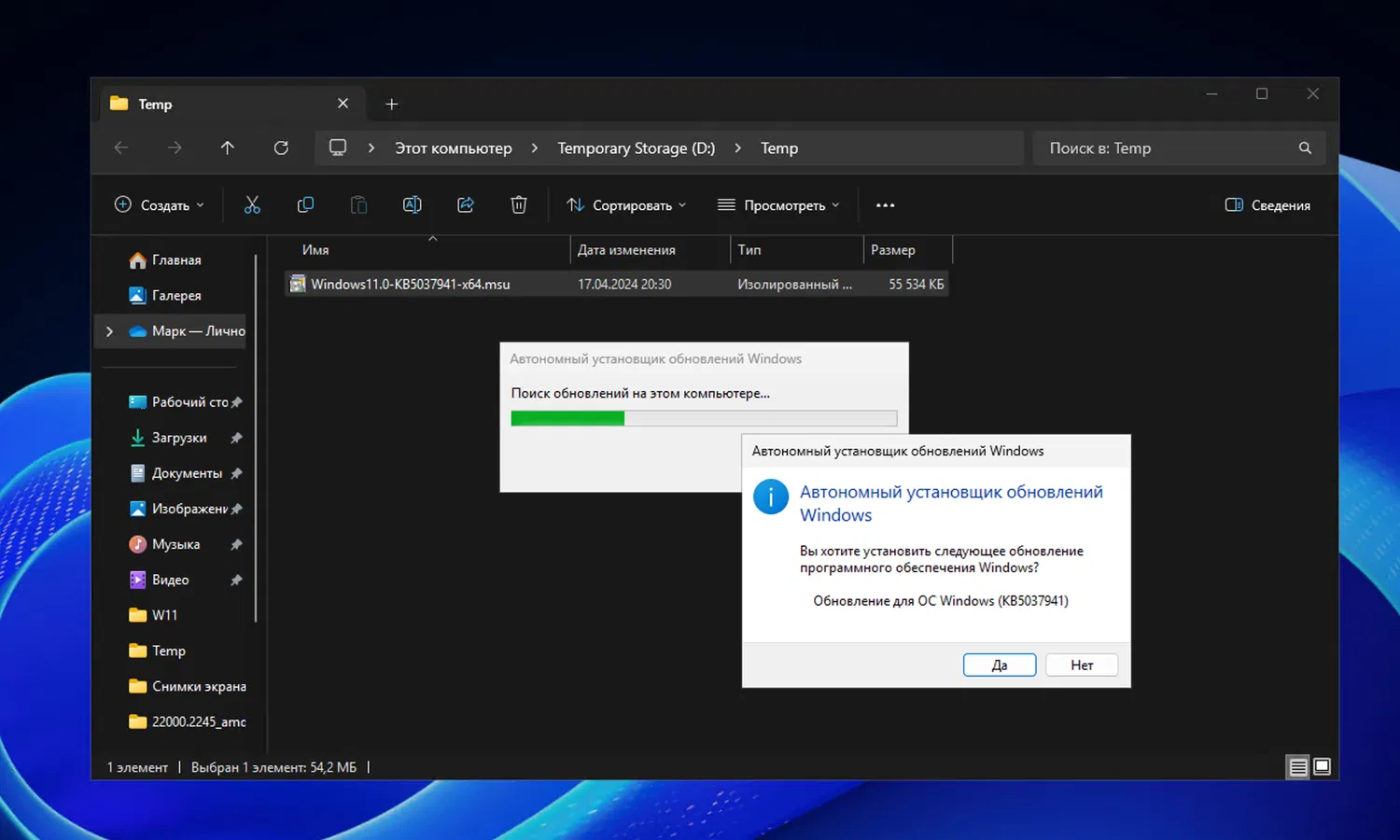Click the Поиск в: Temp search field

point(1167,148)
